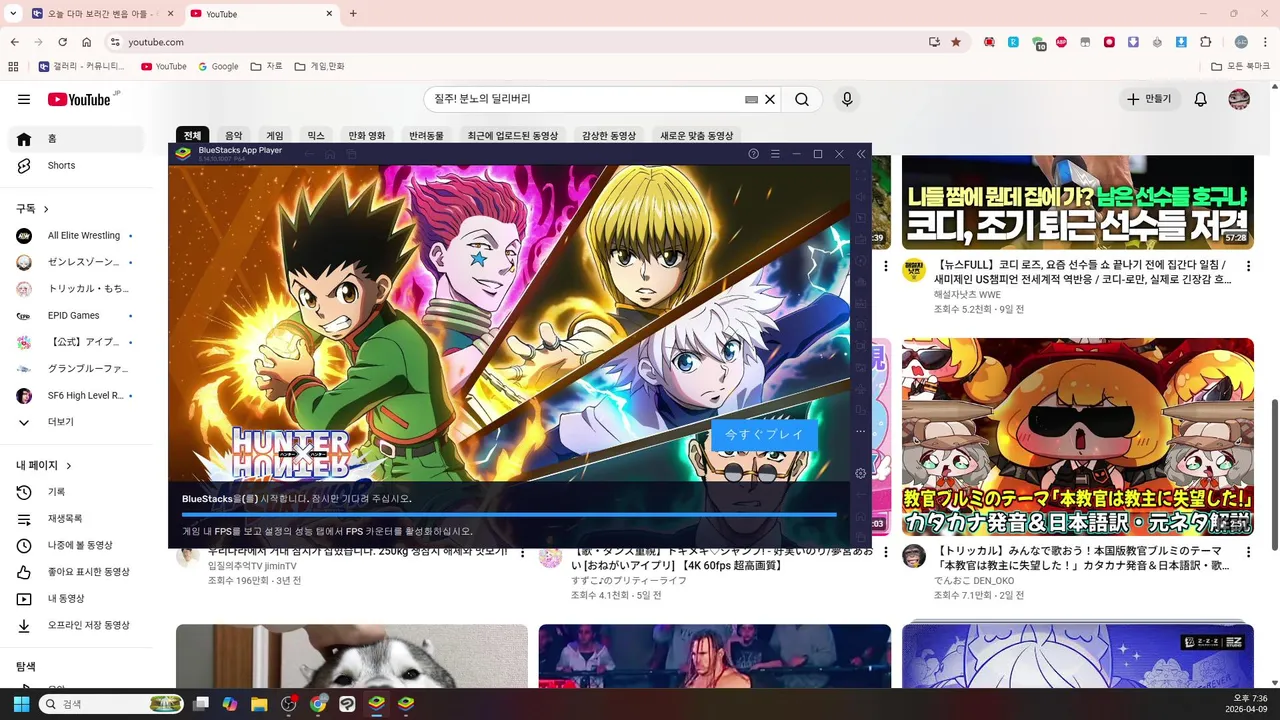
Task: Click the blue 今すぐプレイ button
Action: coord(764,435)
